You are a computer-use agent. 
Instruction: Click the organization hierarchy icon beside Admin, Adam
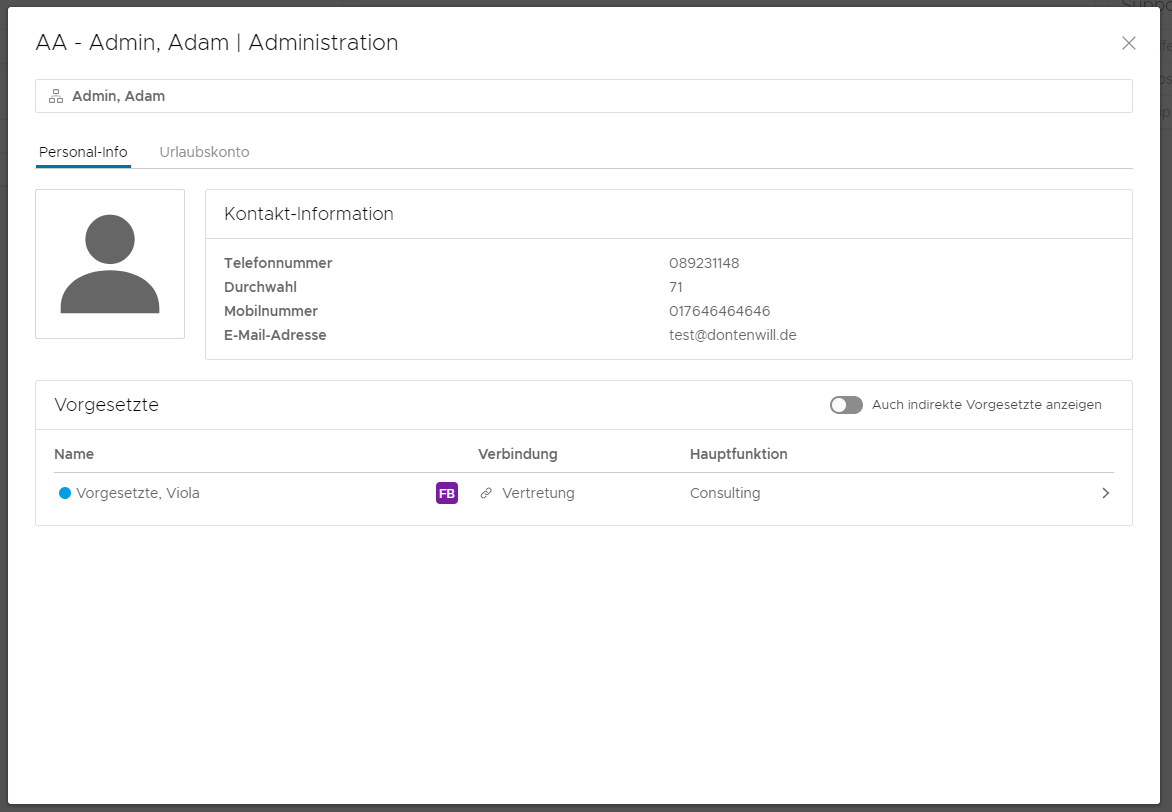[56, 97]
